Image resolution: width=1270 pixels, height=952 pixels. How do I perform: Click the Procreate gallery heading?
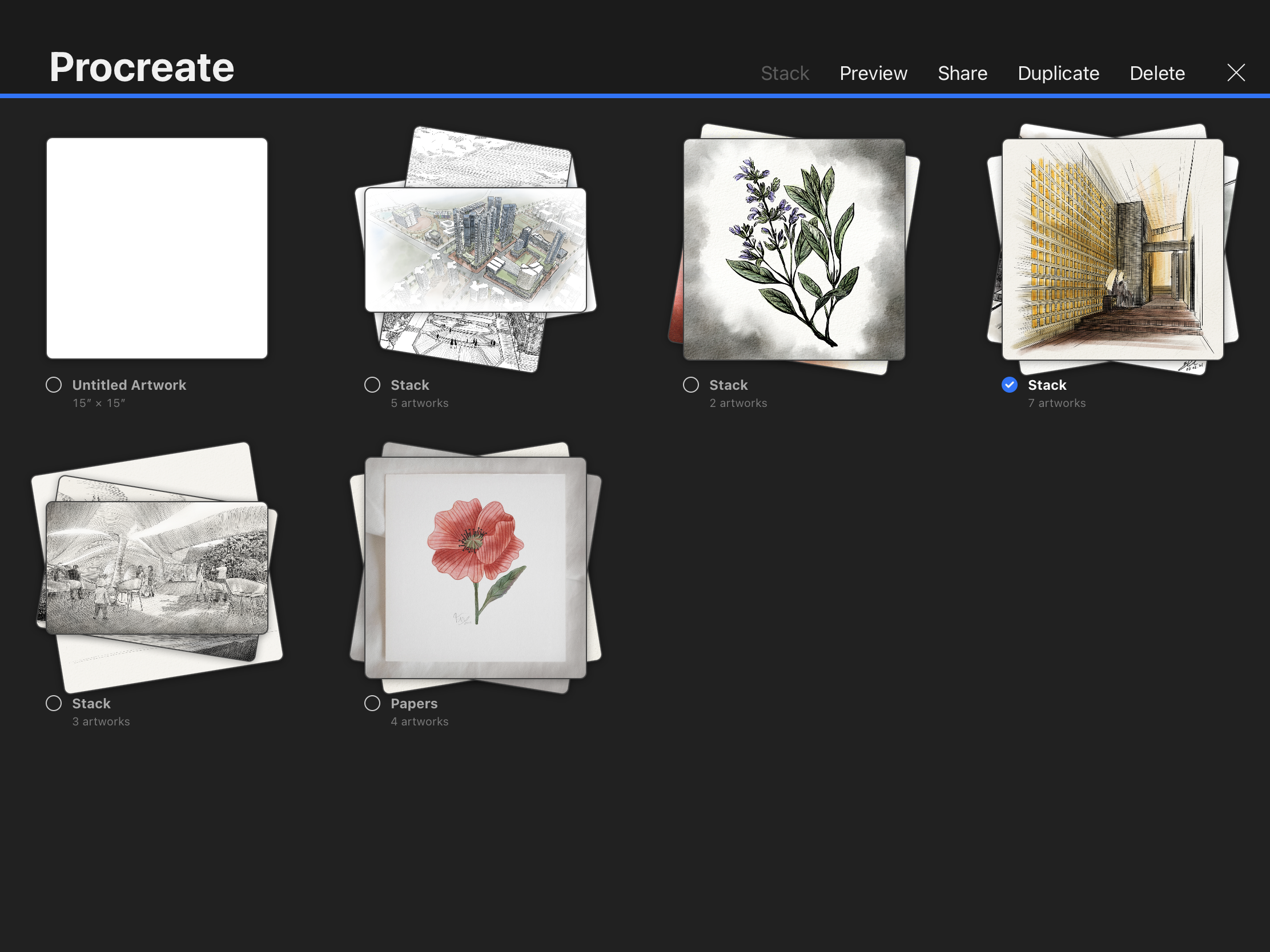[142, 67]
